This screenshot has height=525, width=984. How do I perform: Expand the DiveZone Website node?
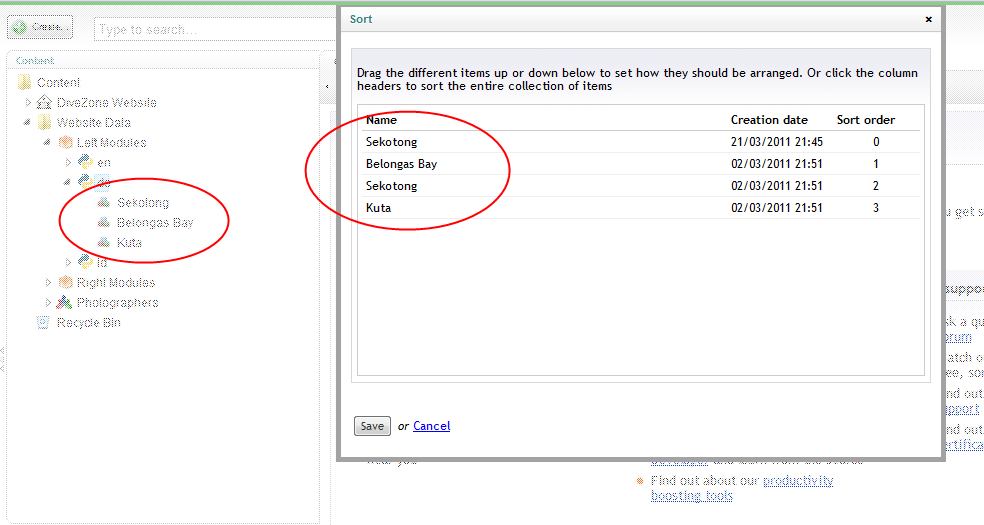coord(28,103)
